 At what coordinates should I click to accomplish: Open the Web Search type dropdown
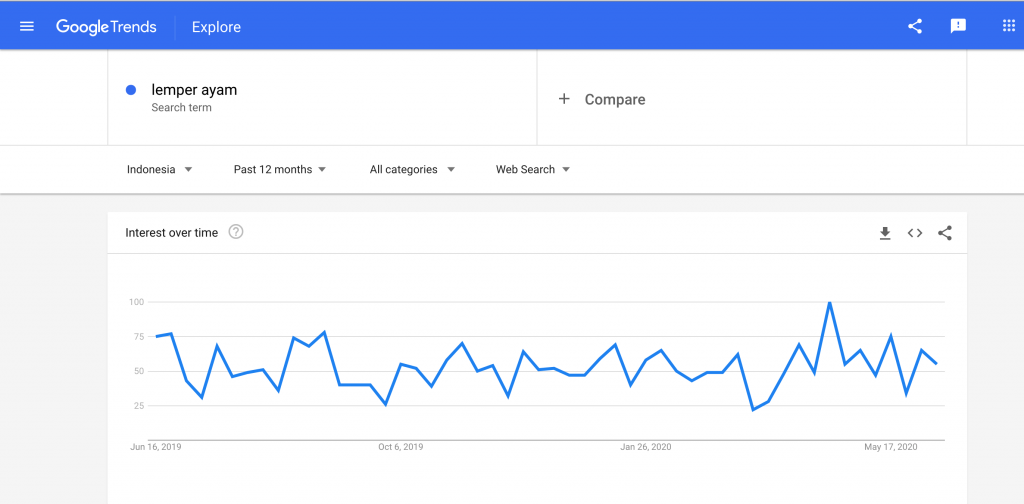tap(533, 170)
